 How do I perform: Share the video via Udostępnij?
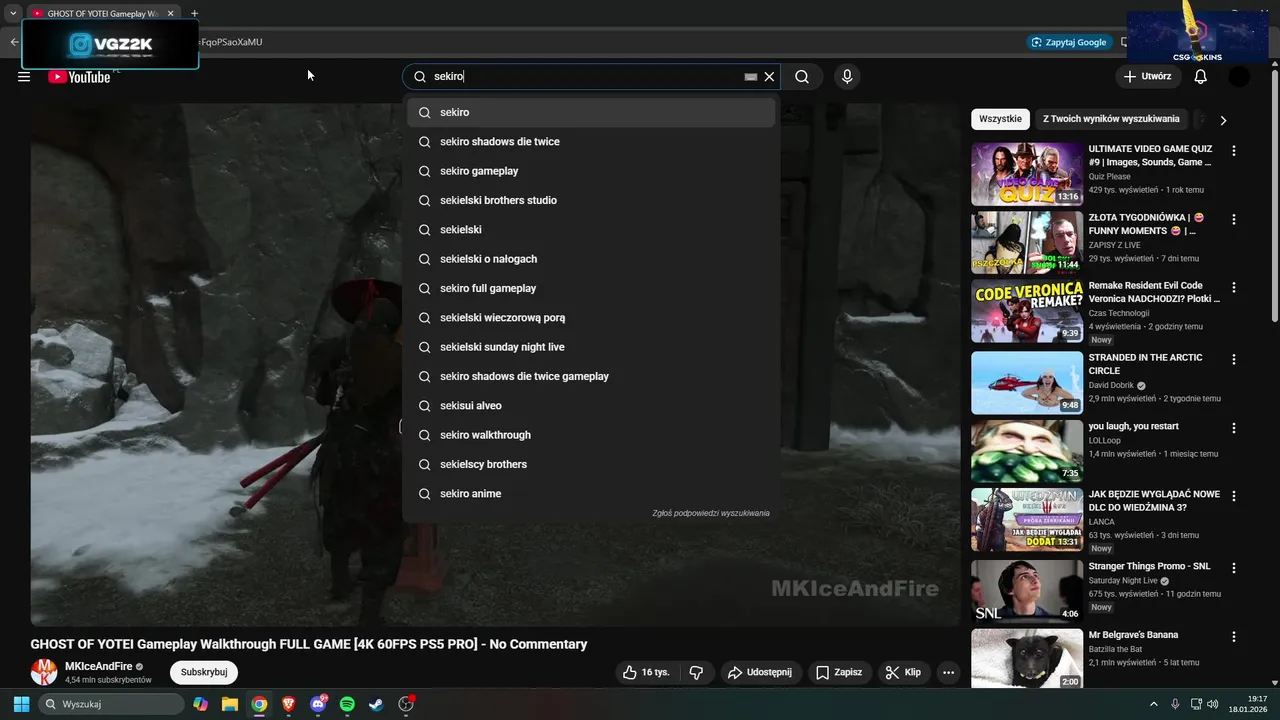[759, 672]
